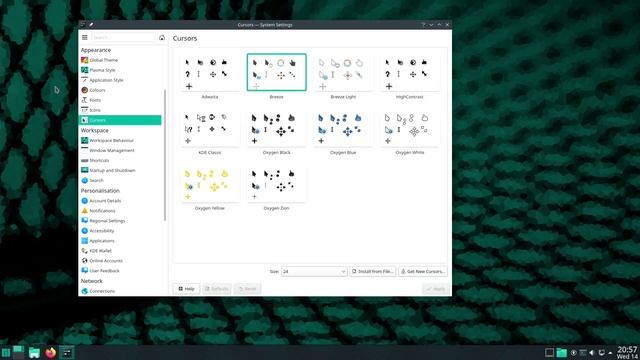This screenshot has height=360, width=640.
Task: Select Cursors in the sidebar
Action: pos(120,120)
